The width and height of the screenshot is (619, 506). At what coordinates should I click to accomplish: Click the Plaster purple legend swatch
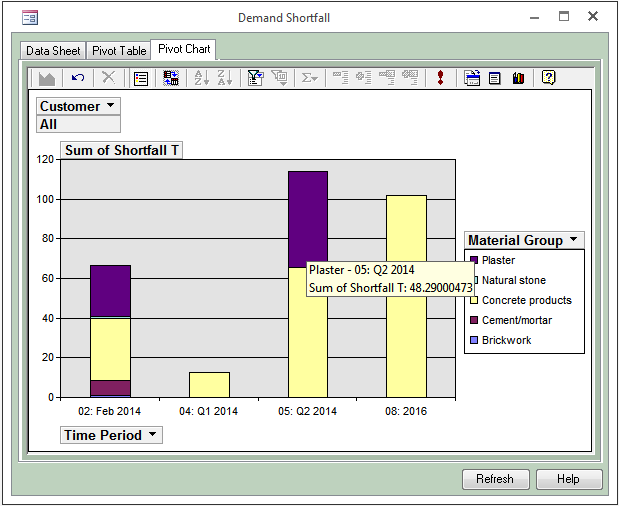474,260
